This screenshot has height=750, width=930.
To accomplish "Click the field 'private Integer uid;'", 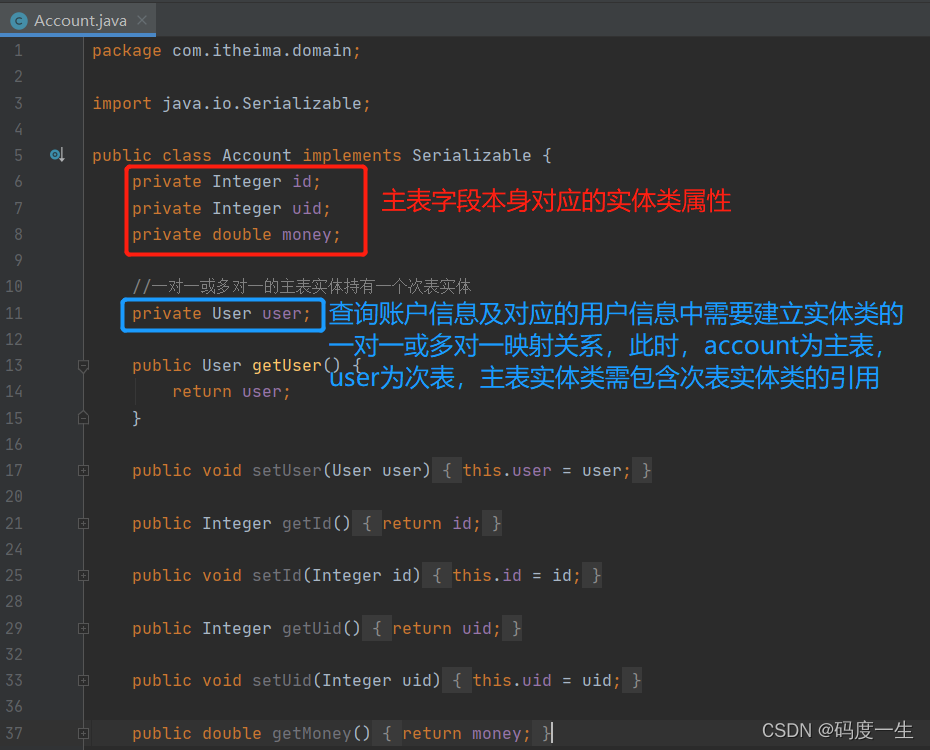I will pos(231,208).
